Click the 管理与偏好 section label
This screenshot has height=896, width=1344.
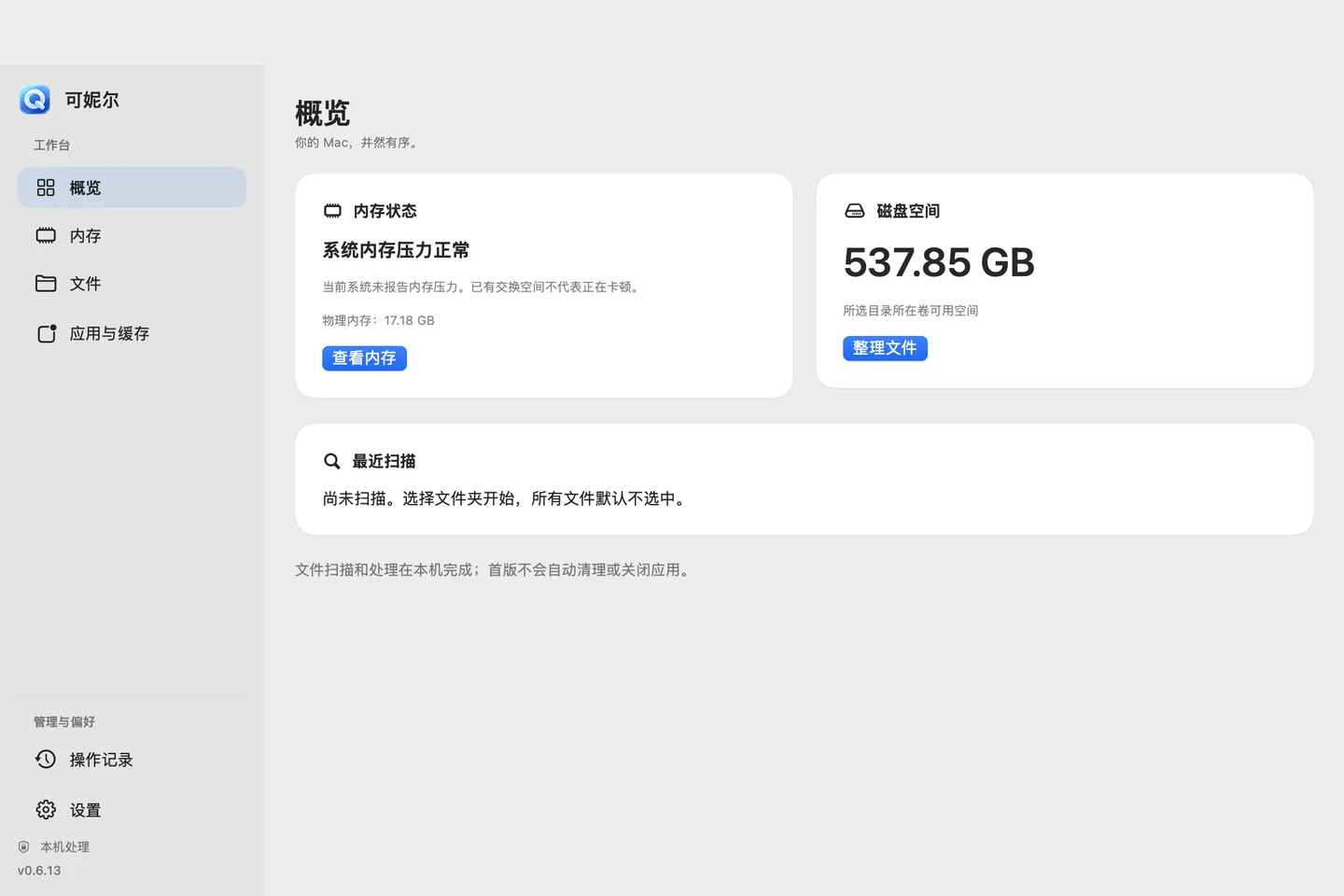pos(64,721)
